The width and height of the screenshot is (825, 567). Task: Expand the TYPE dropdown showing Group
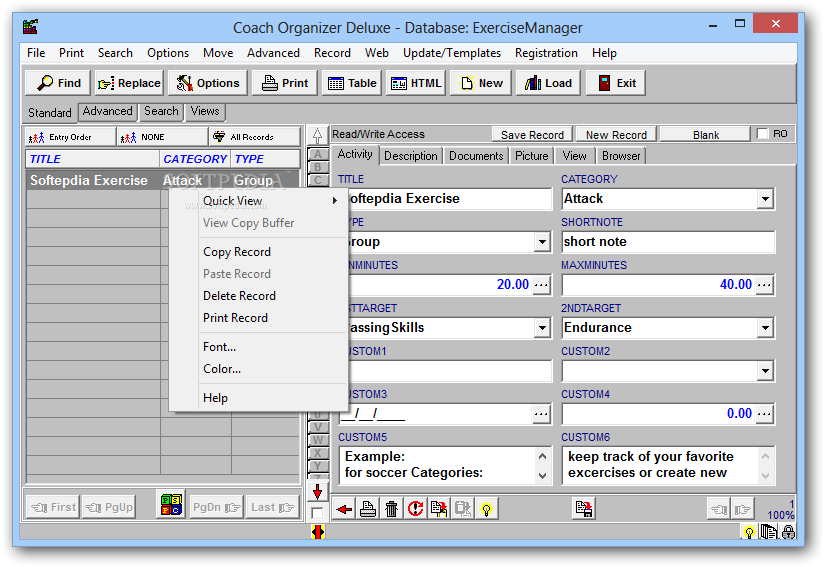[x=542, y=242]
